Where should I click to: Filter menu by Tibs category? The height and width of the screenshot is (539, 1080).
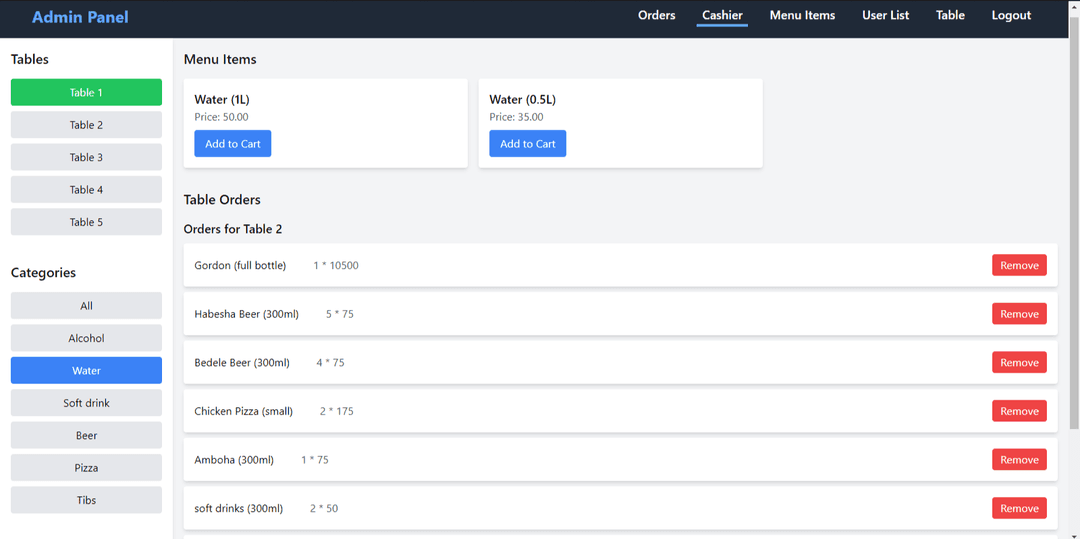86,500
